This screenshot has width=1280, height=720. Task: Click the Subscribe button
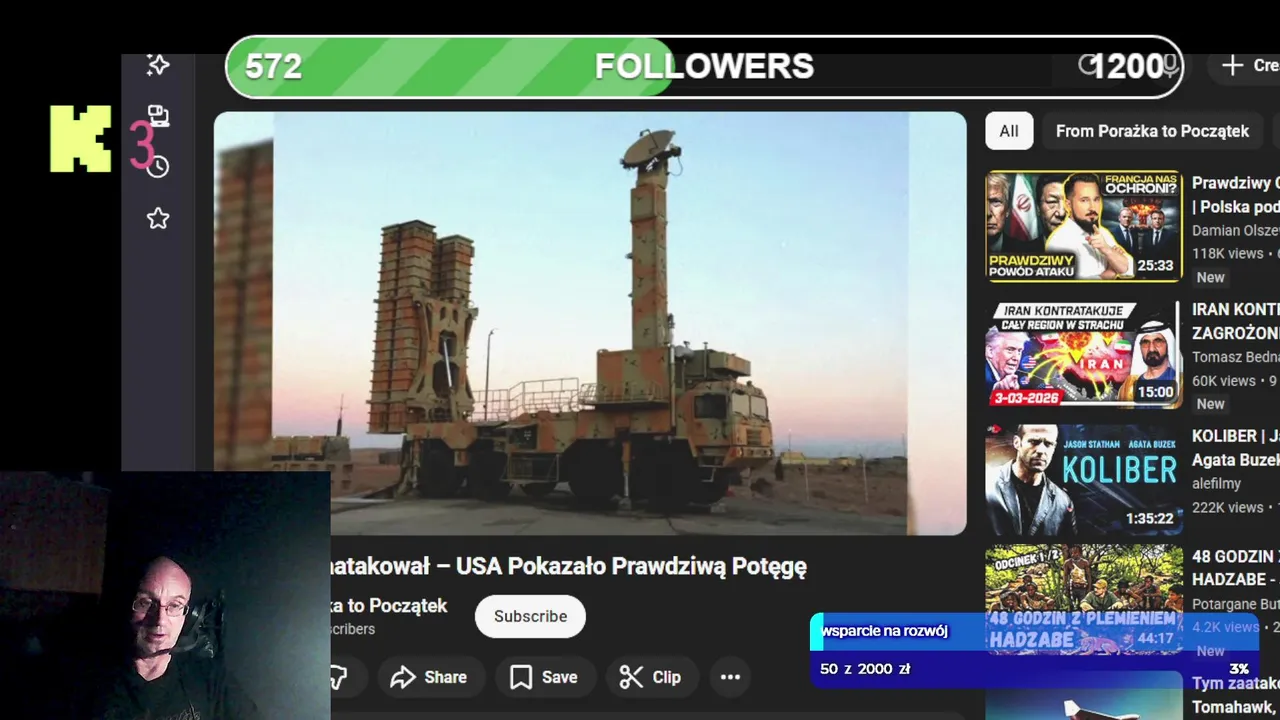pos(530,616)
